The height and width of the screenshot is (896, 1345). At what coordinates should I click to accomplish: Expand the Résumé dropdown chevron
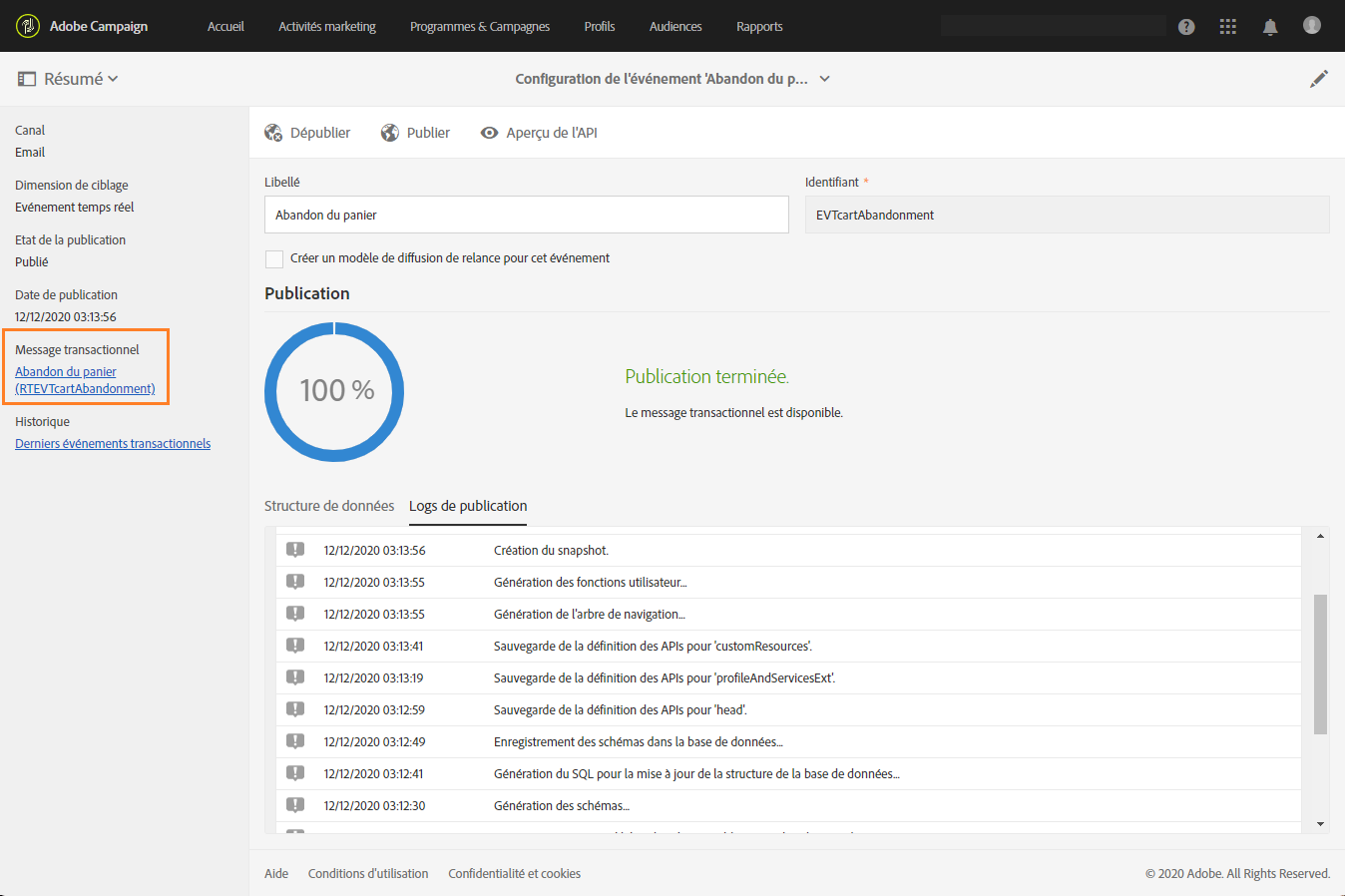coord(113,79)
